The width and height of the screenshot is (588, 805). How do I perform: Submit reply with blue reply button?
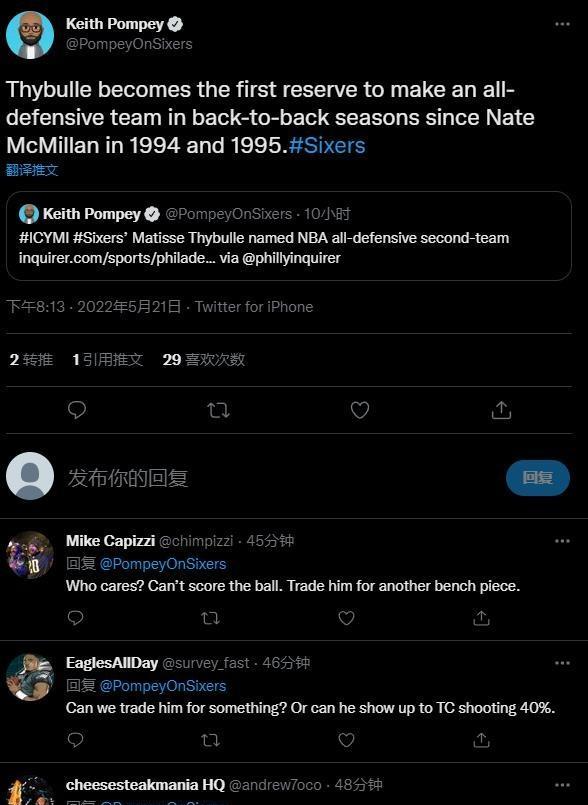(x=538, y=477)
